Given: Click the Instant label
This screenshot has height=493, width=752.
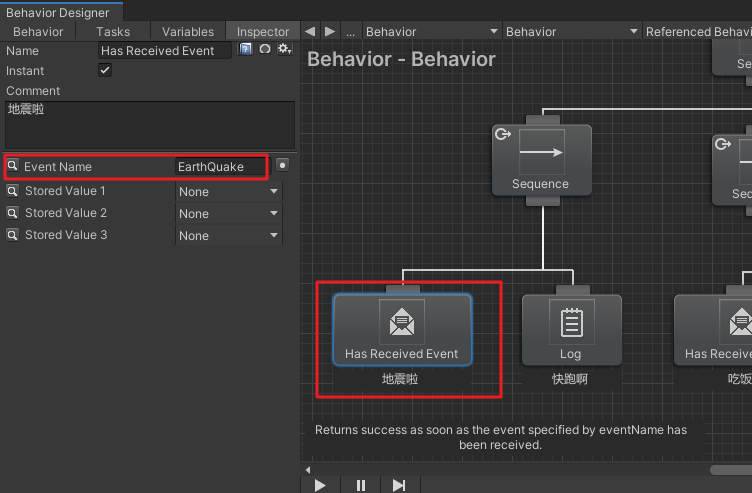Looking at the screenshot, I should click(25, 70).
